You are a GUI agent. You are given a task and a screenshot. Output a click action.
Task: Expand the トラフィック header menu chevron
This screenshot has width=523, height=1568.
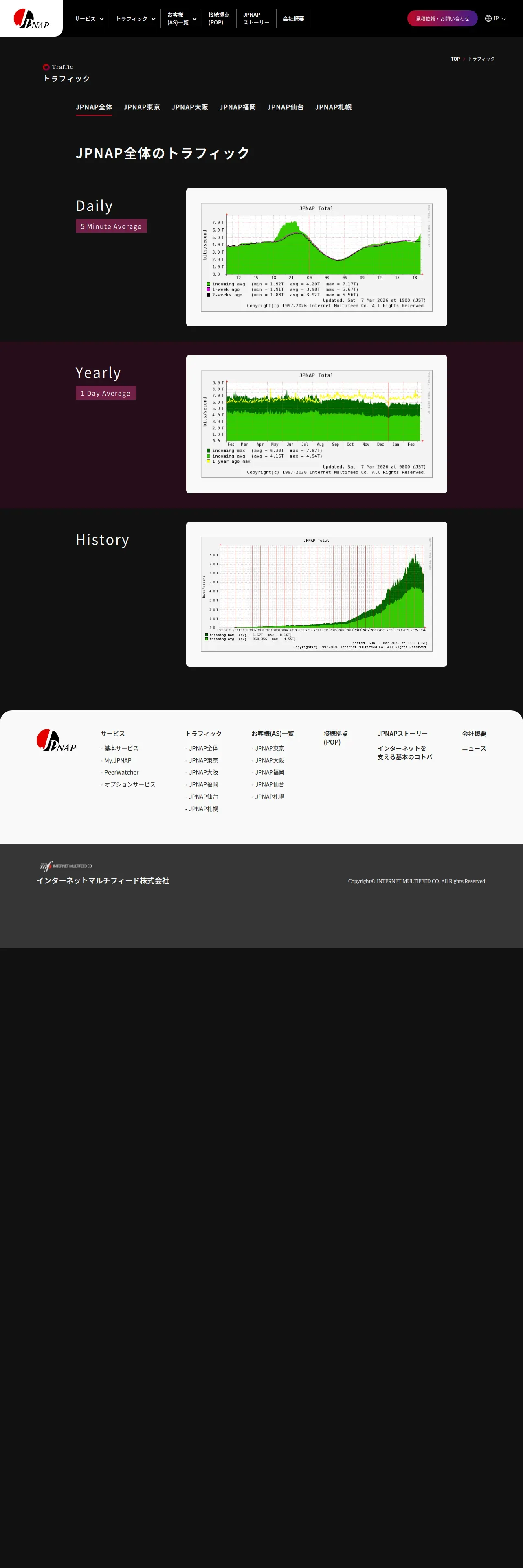pos(154,19)
